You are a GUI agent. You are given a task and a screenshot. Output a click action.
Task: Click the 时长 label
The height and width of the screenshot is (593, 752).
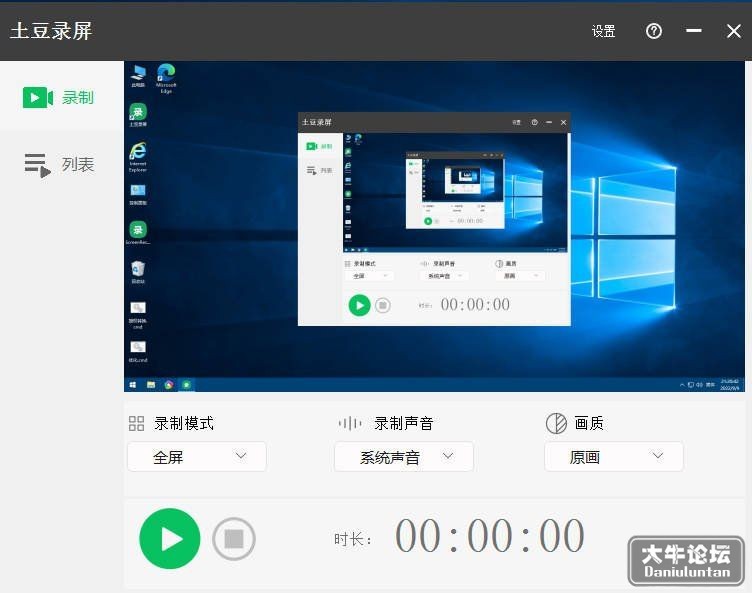pyautogui.click(x=352, y=539)
